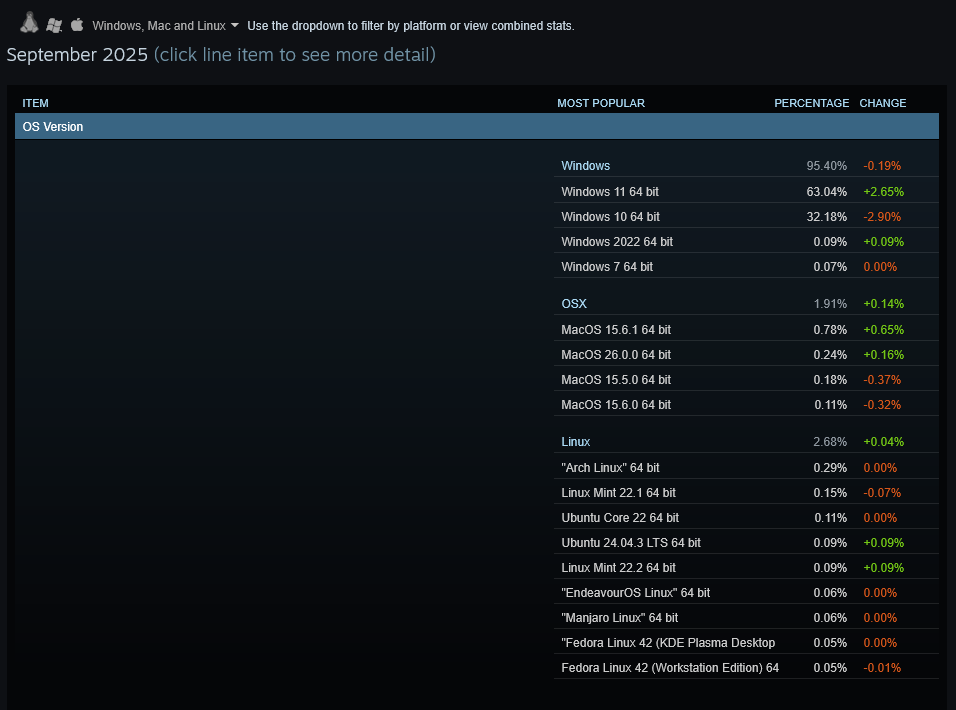Viewport: 956px width, 710px height.
Task: Click the 95.40% Windows percentage value
Action: 826,166
